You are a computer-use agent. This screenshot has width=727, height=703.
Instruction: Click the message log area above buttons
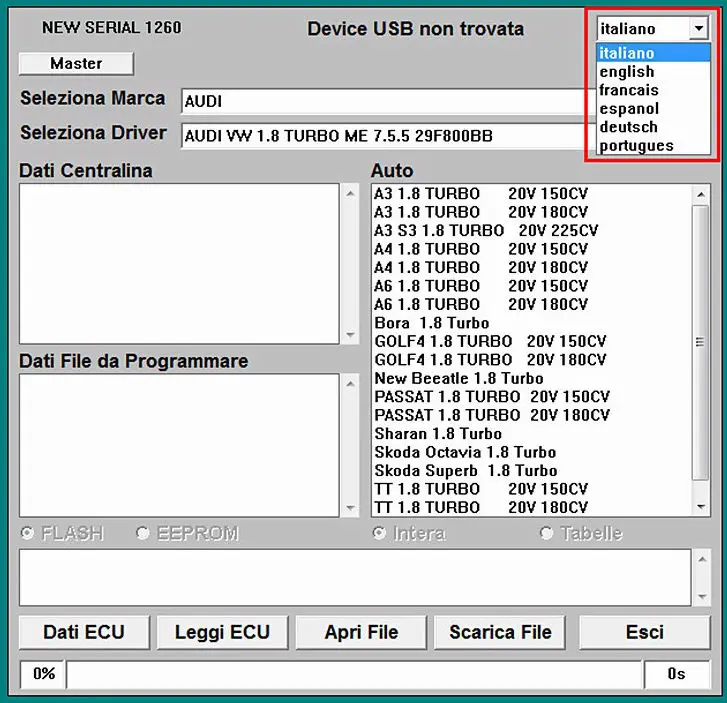[x=355, y=577]
